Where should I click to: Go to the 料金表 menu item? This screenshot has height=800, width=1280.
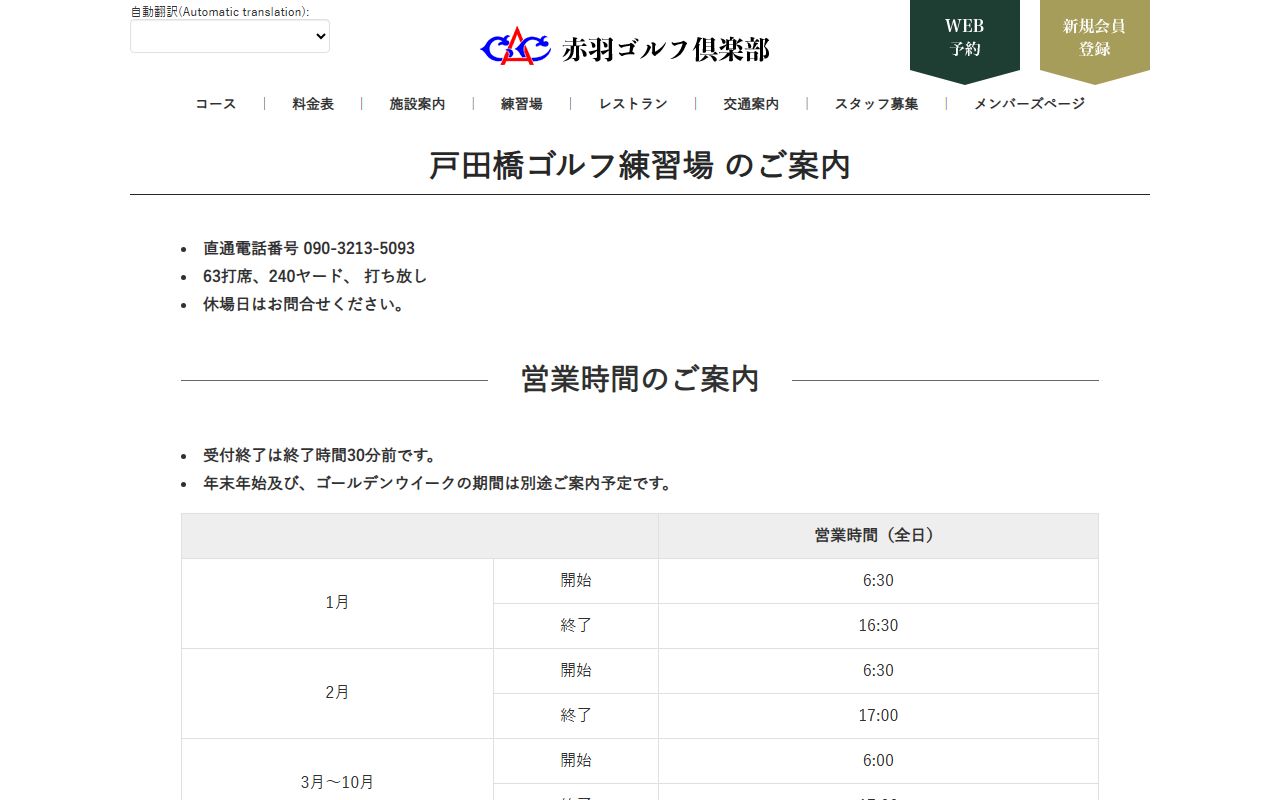(313, 104)
